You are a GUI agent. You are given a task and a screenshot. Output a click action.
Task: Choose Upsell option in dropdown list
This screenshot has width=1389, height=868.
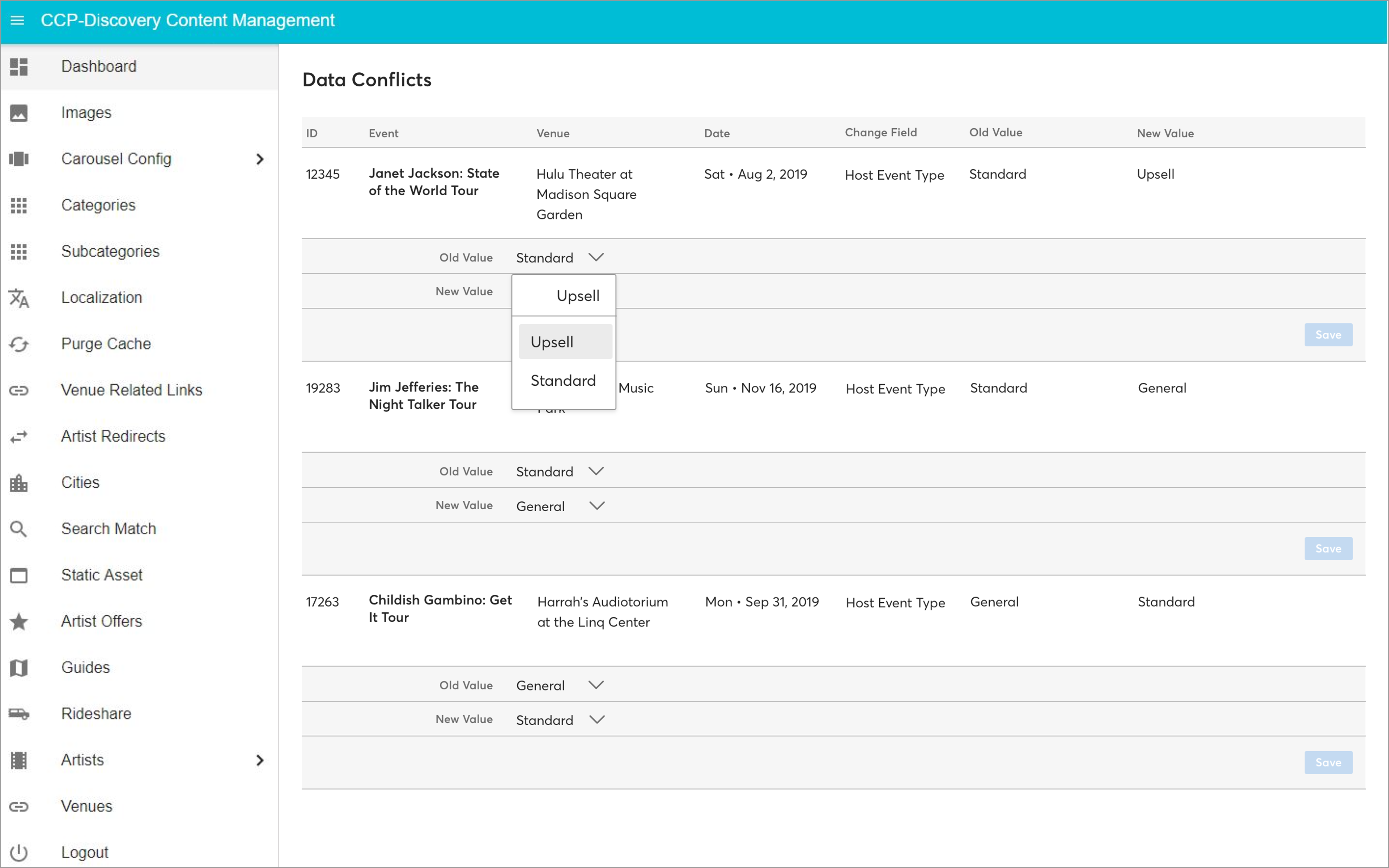point(565,342)
